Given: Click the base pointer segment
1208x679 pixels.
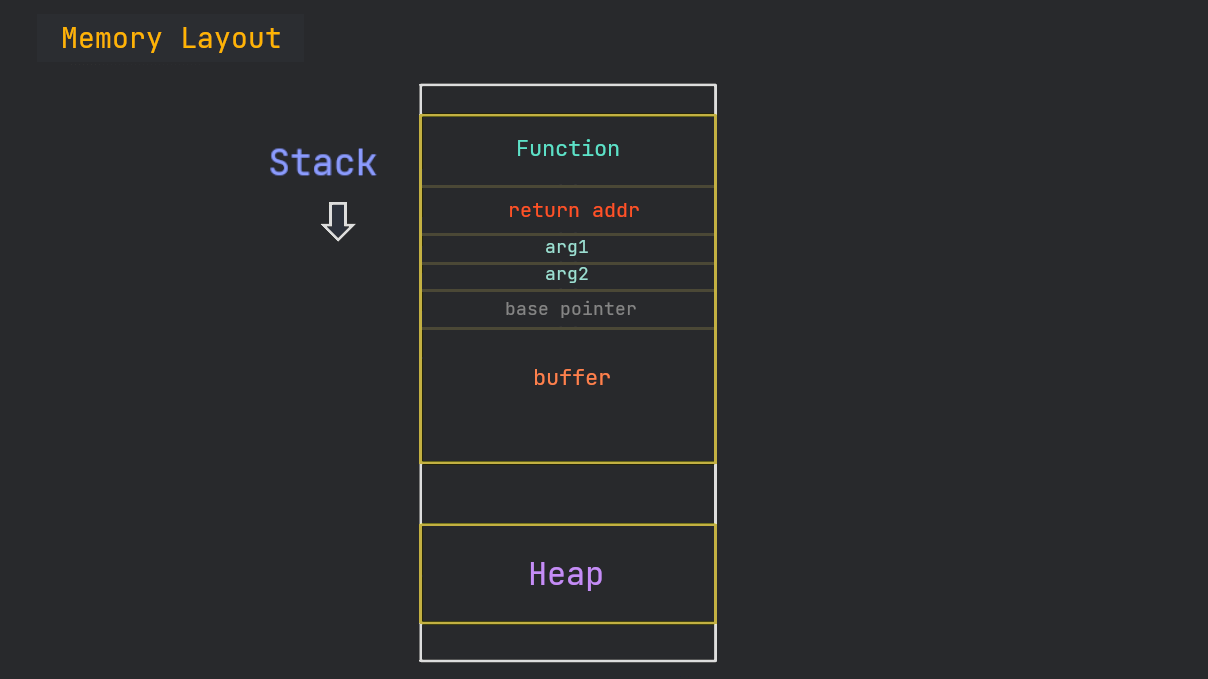Looking at the screenshot, I should tap(570, 309).
